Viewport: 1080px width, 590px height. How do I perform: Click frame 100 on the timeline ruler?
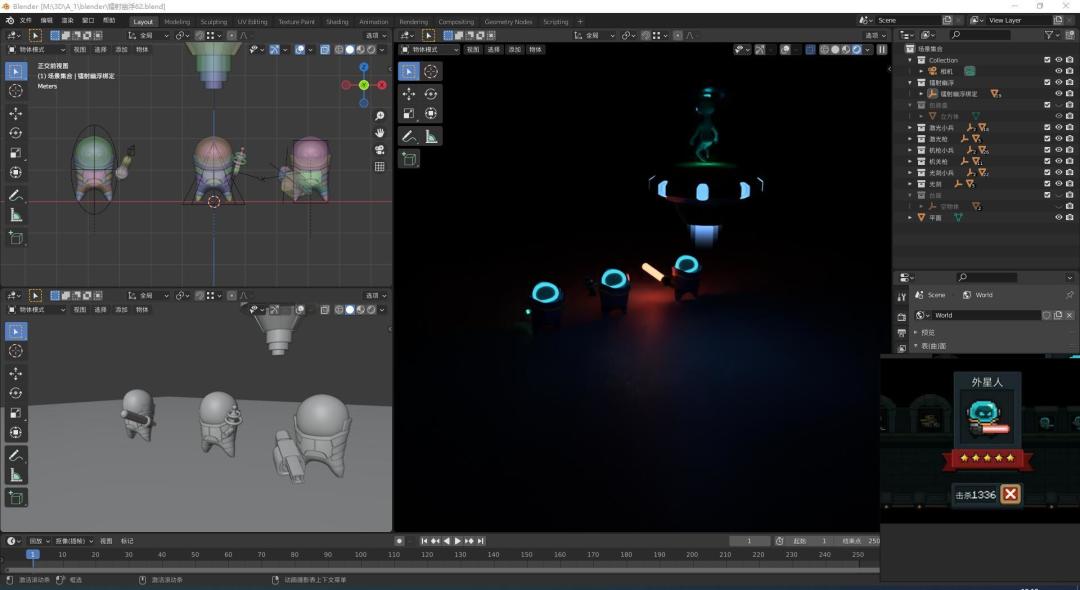pos(361,554)
